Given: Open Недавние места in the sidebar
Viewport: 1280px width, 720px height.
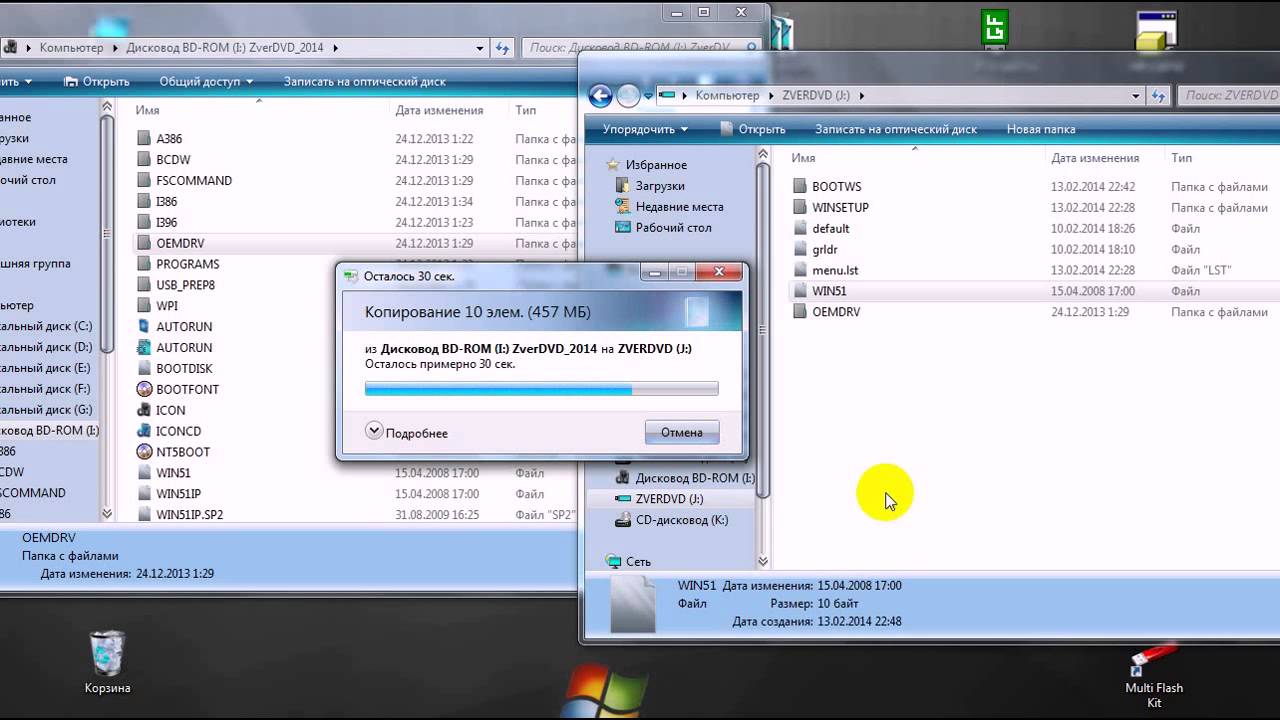Looking at the screenshot, I should tap(679, 207).
